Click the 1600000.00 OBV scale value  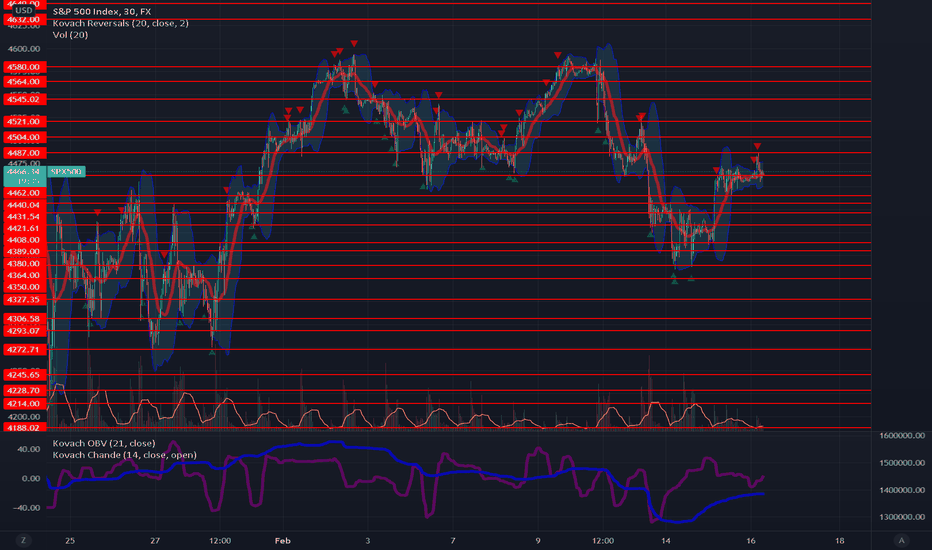(902, 435)
